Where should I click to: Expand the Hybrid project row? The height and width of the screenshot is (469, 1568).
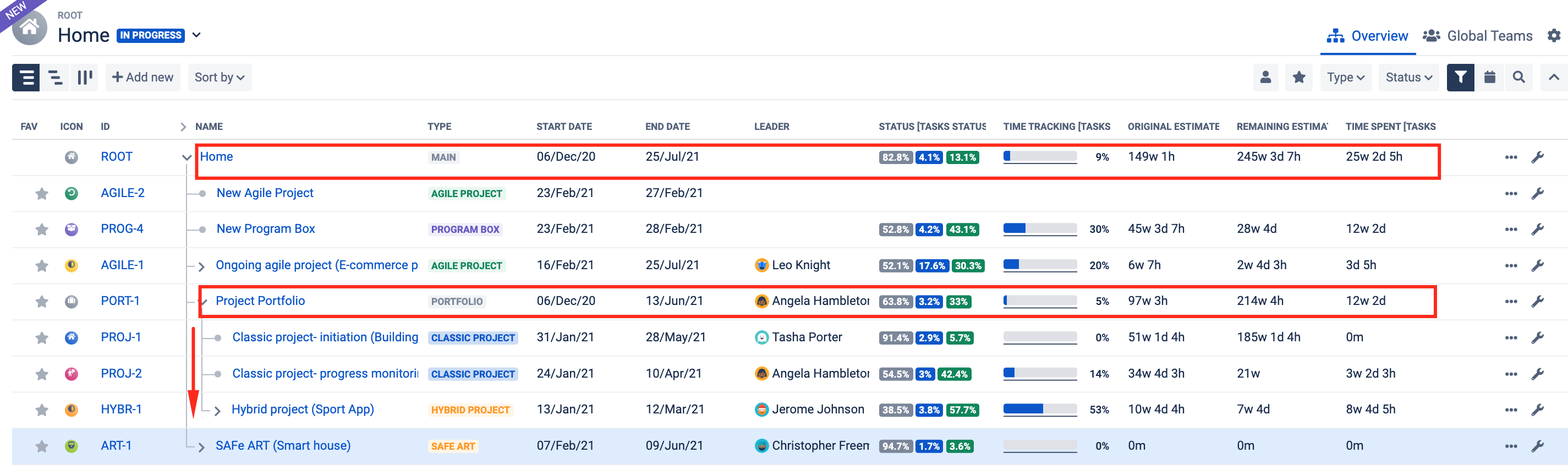tap(217, 411)
